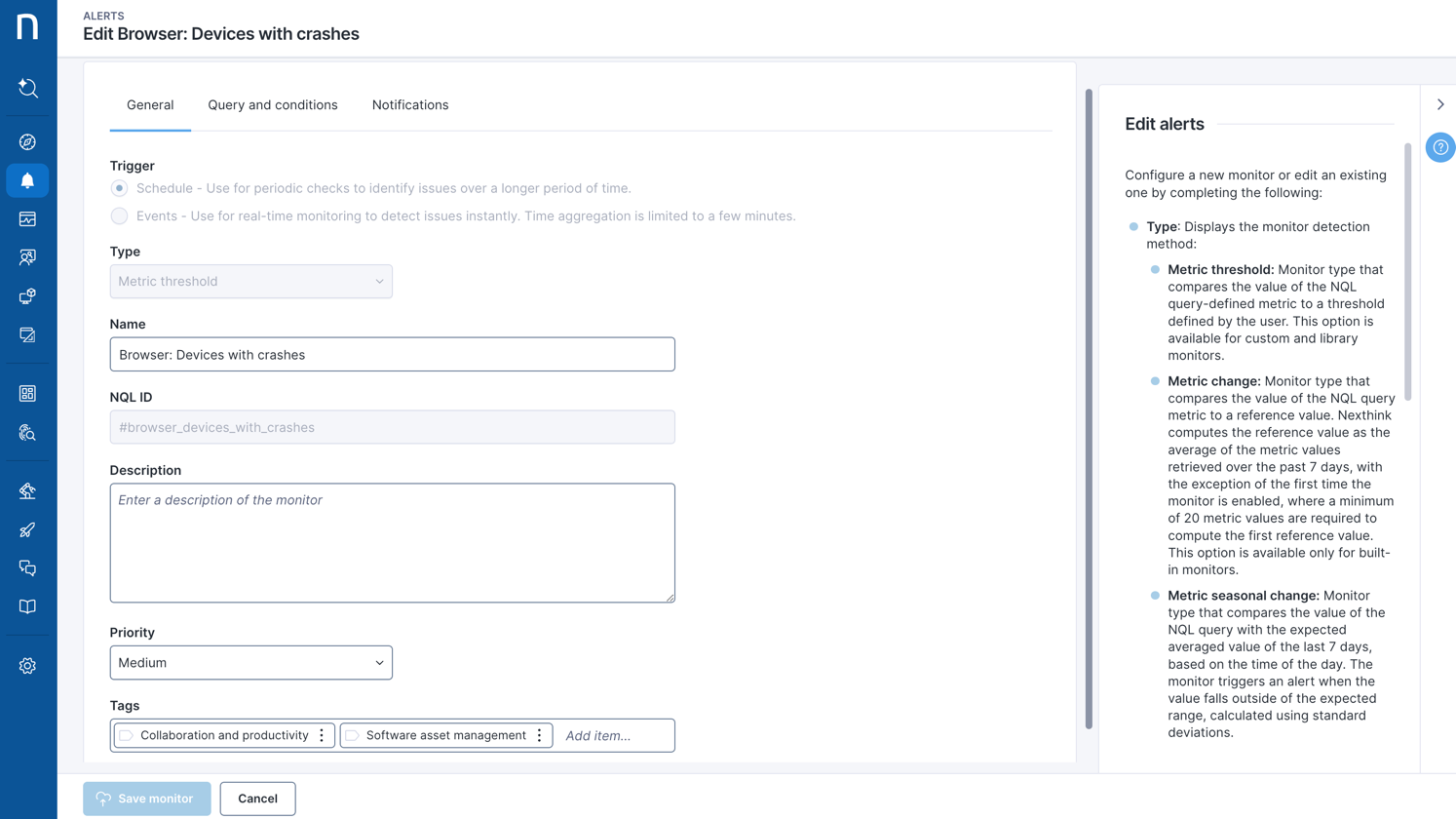Open the search icon in the sidebar
This screenshot has width=1456, height=819.
click(x=27, y=89)
